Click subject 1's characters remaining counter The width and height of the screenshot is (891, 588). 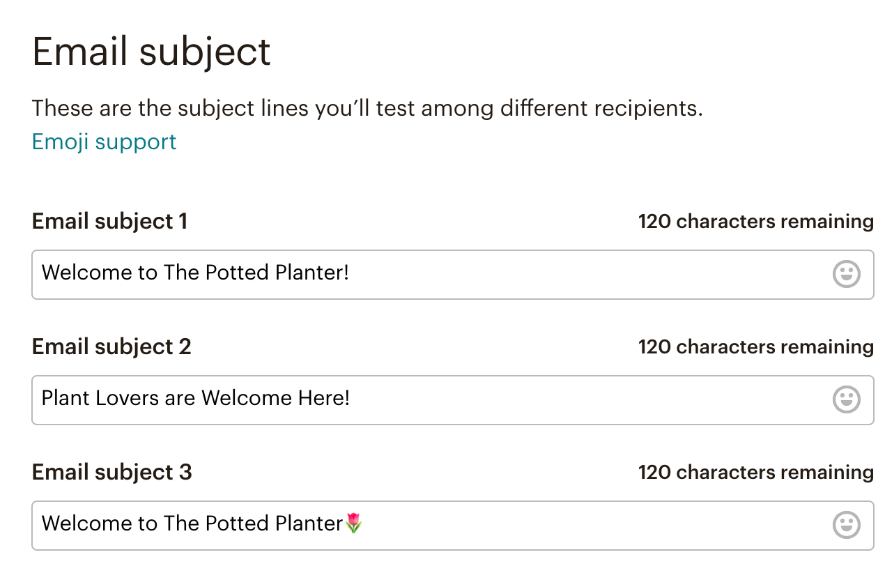(755, 221)
